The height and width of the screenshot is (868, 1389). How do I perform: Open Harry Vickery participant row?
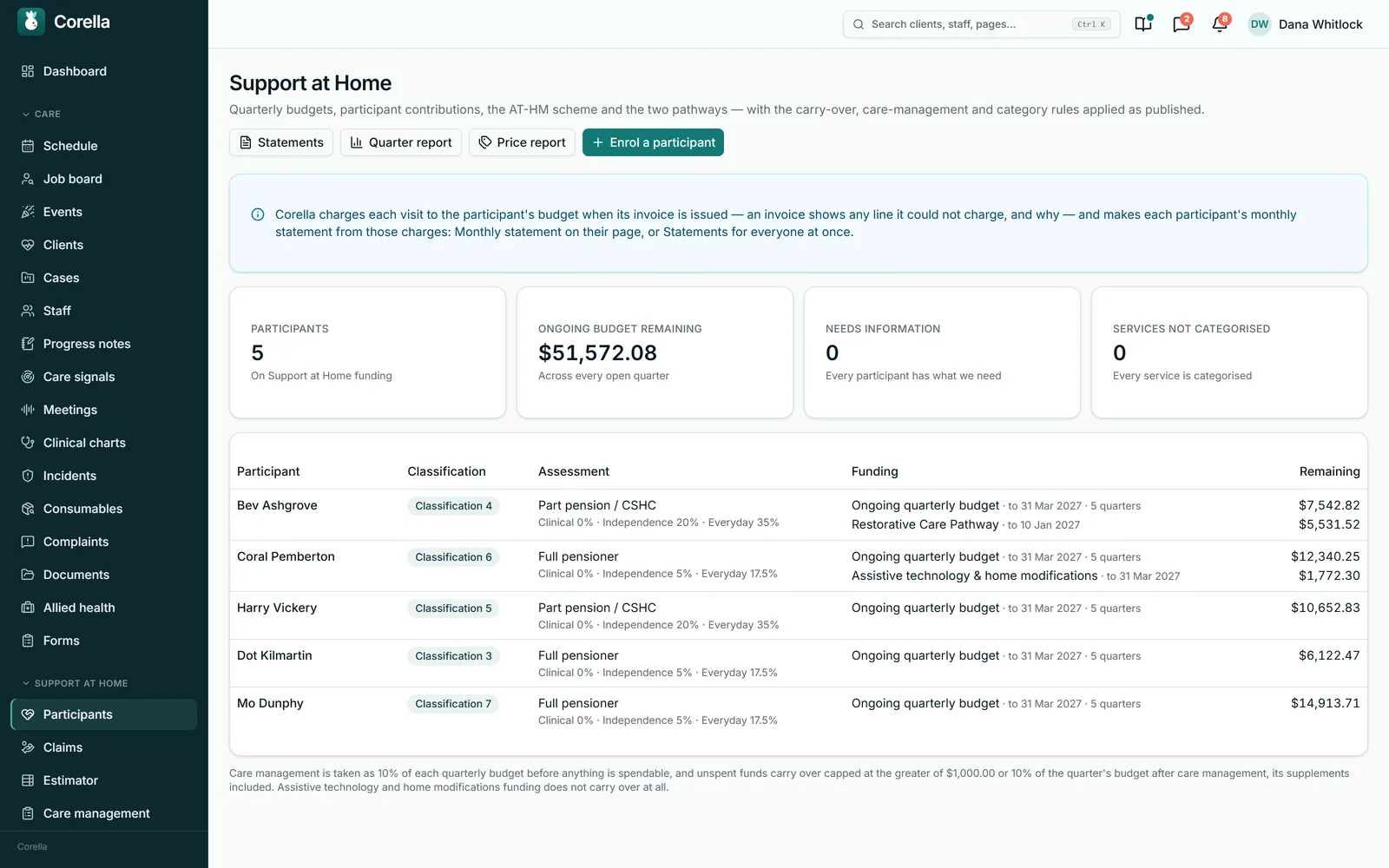click(799, 615)
